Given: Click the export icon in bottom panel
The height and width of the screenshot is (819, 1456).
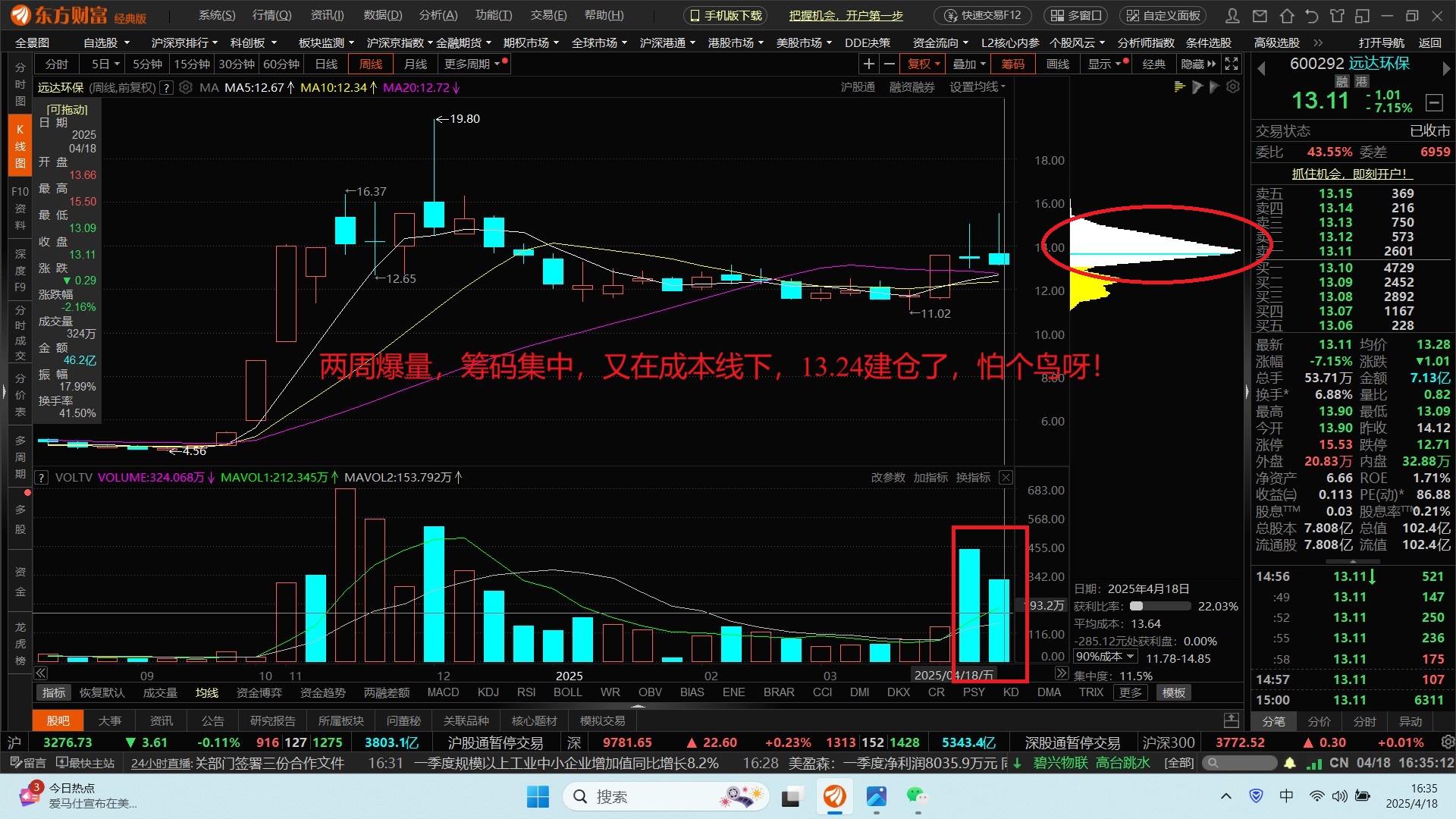Looking at the screenshot, I should tap(1231, 720).
